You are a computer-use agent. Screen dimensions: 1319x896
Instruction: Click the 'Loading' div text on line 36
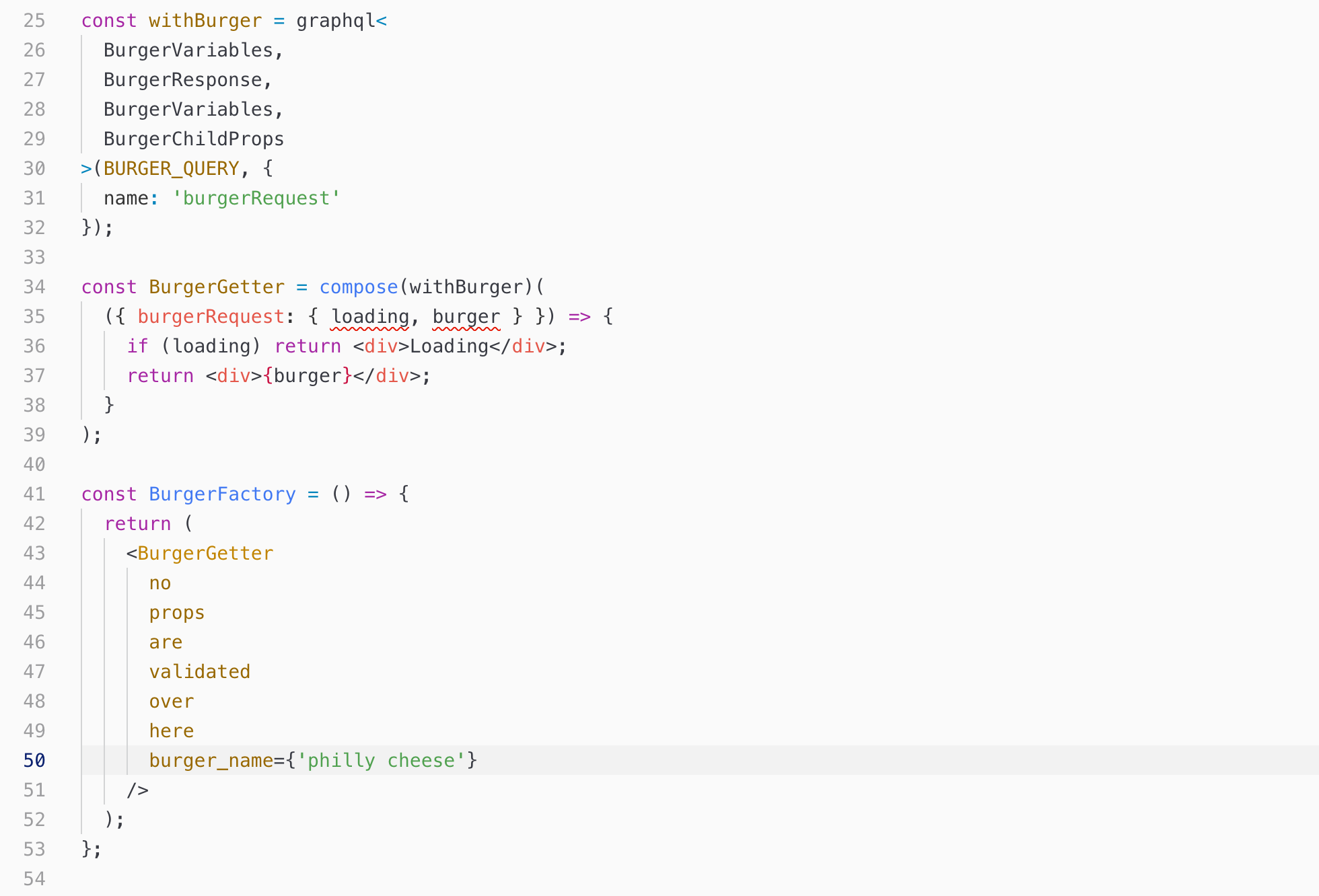coord(450,346)
